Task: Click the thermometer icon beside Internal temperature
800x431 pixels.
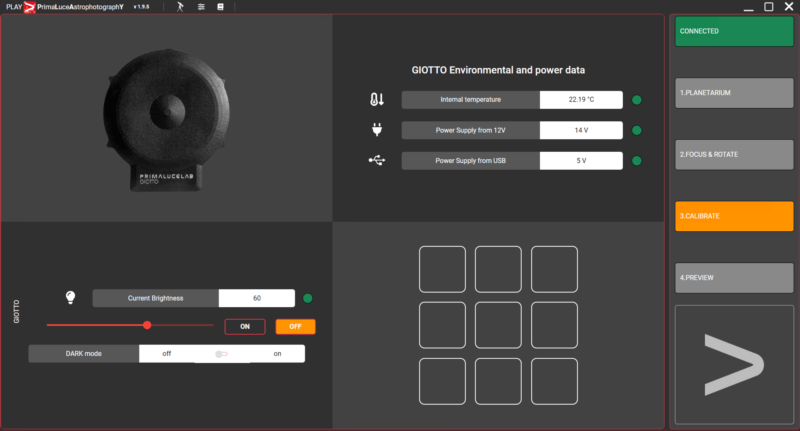Action: coord(377,99)
